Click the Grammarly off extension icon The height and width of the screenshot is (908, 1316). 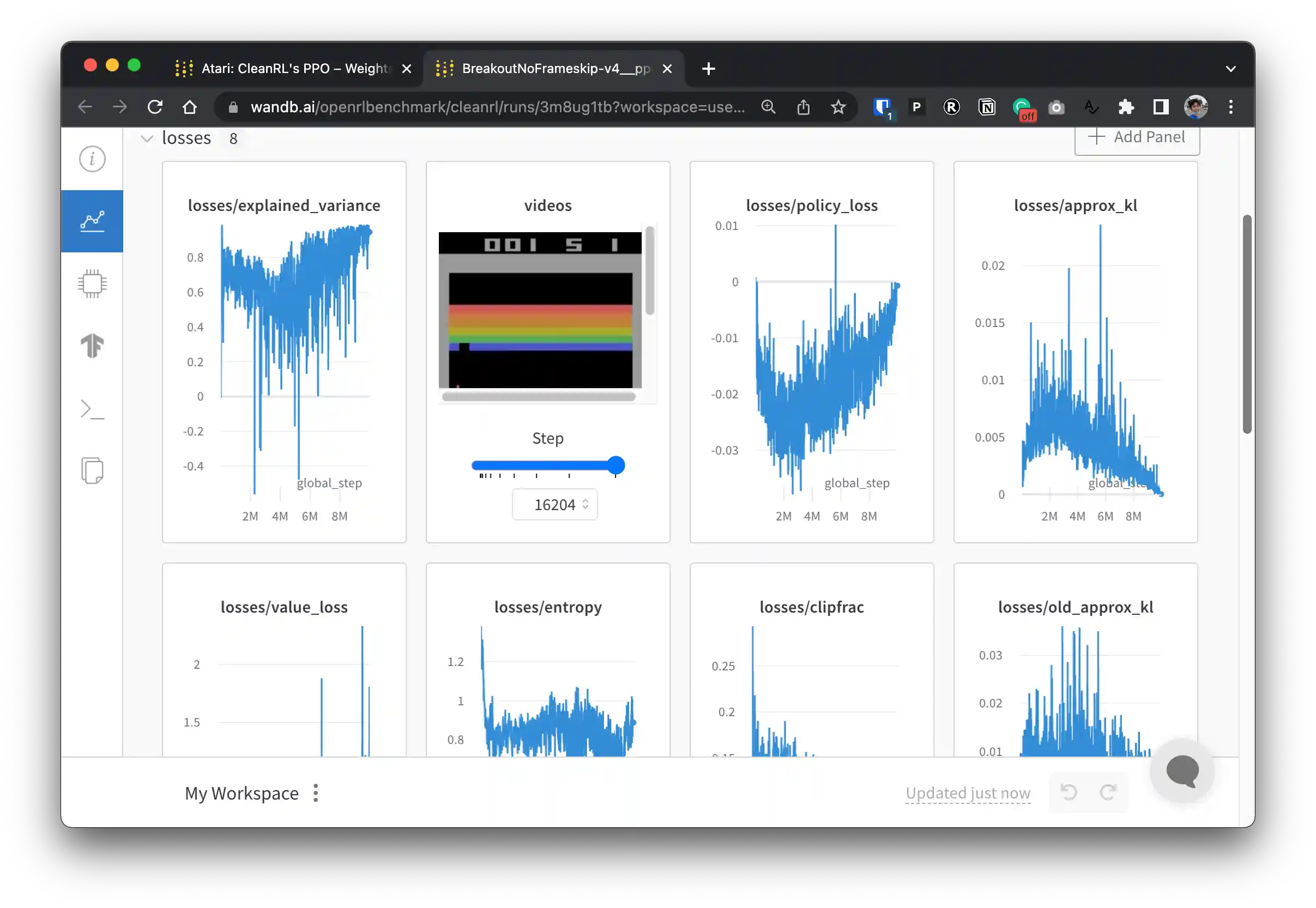(1023, 107)
